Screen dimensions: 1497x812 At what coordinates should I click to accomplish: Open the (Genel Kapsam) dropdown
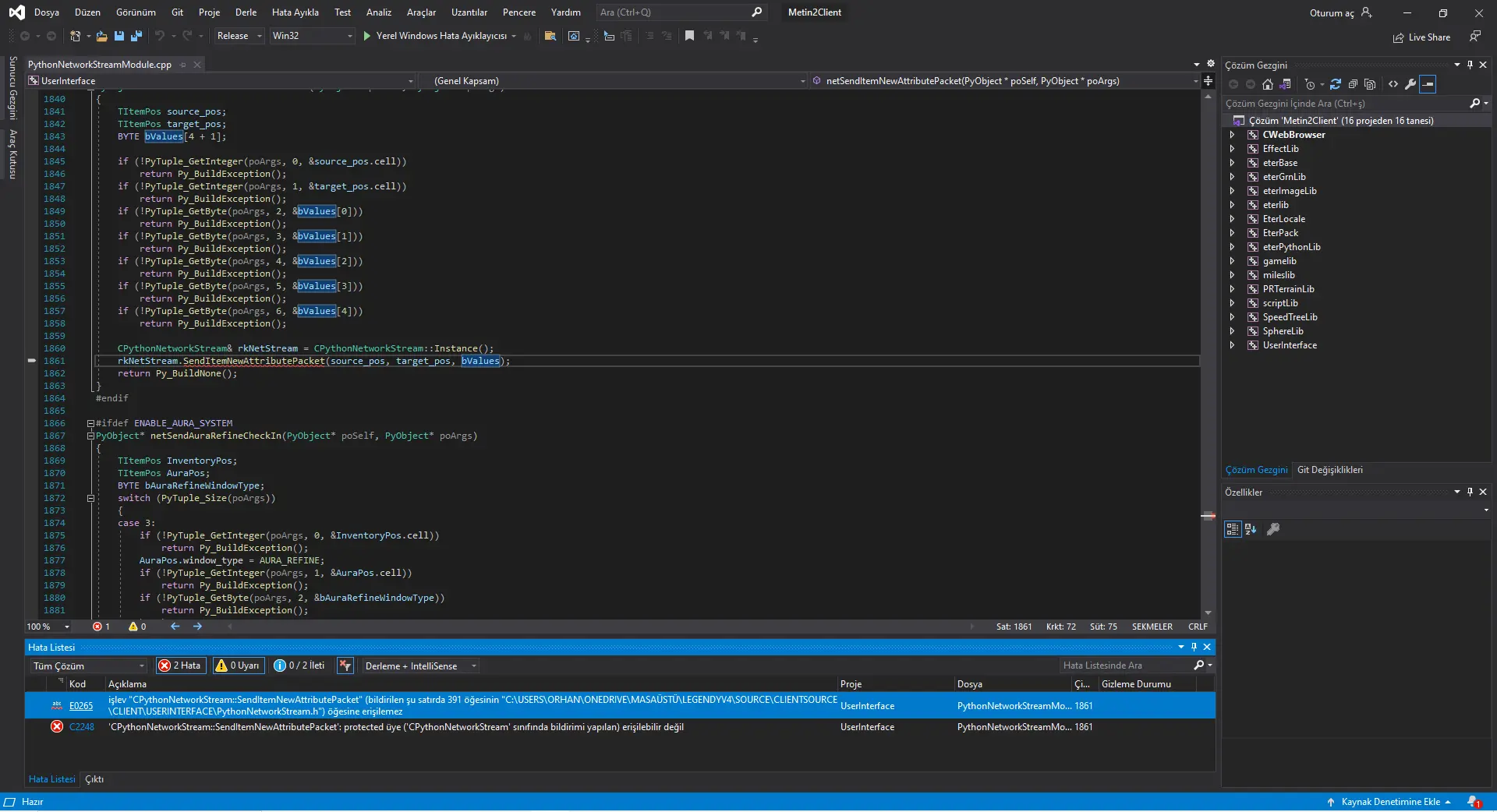613,81
